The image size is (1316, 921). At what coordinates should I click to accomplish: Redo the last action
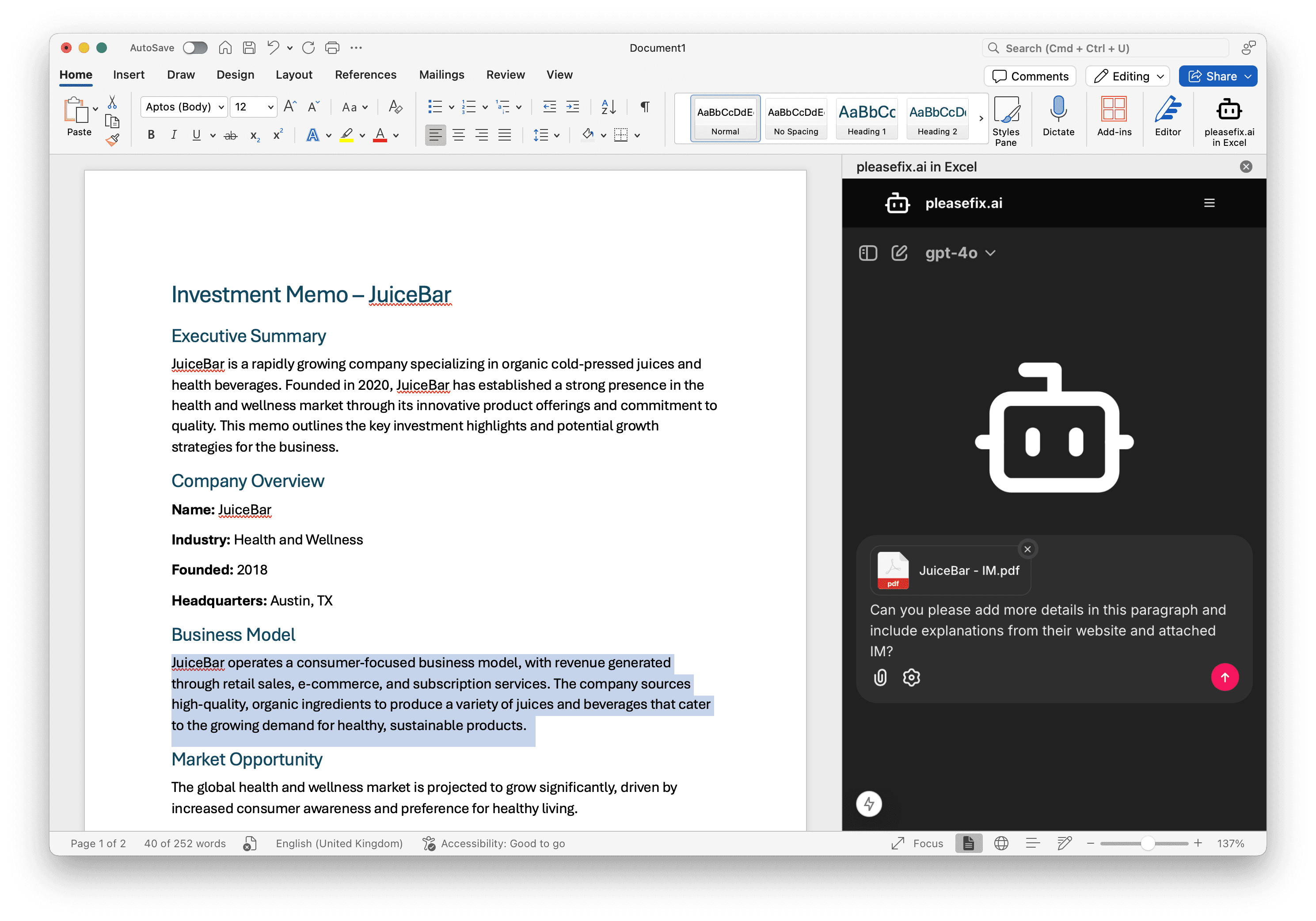308,48
